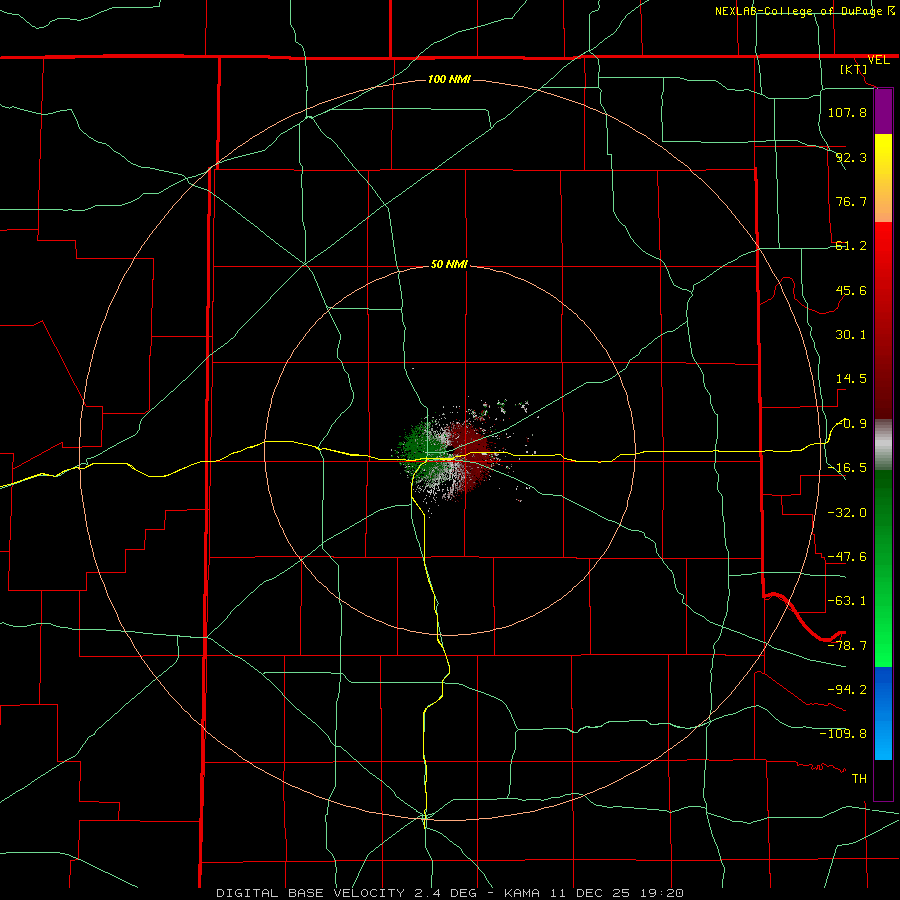
Task: Click the TH threshold label
Action: [x=859, y=778]
